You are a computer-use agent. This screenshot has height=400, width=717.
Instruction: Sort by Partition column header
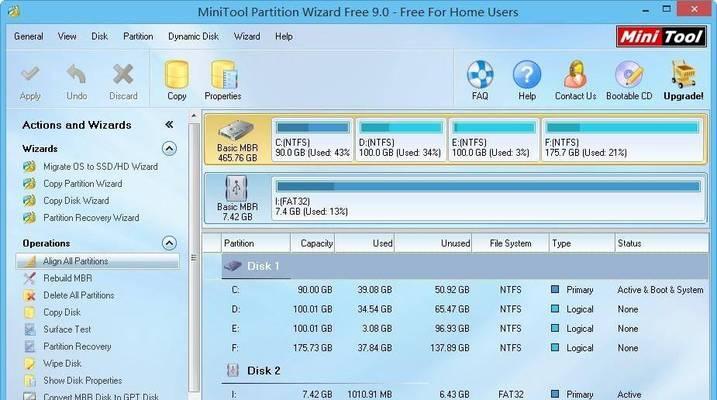click(x=256, y=243)
